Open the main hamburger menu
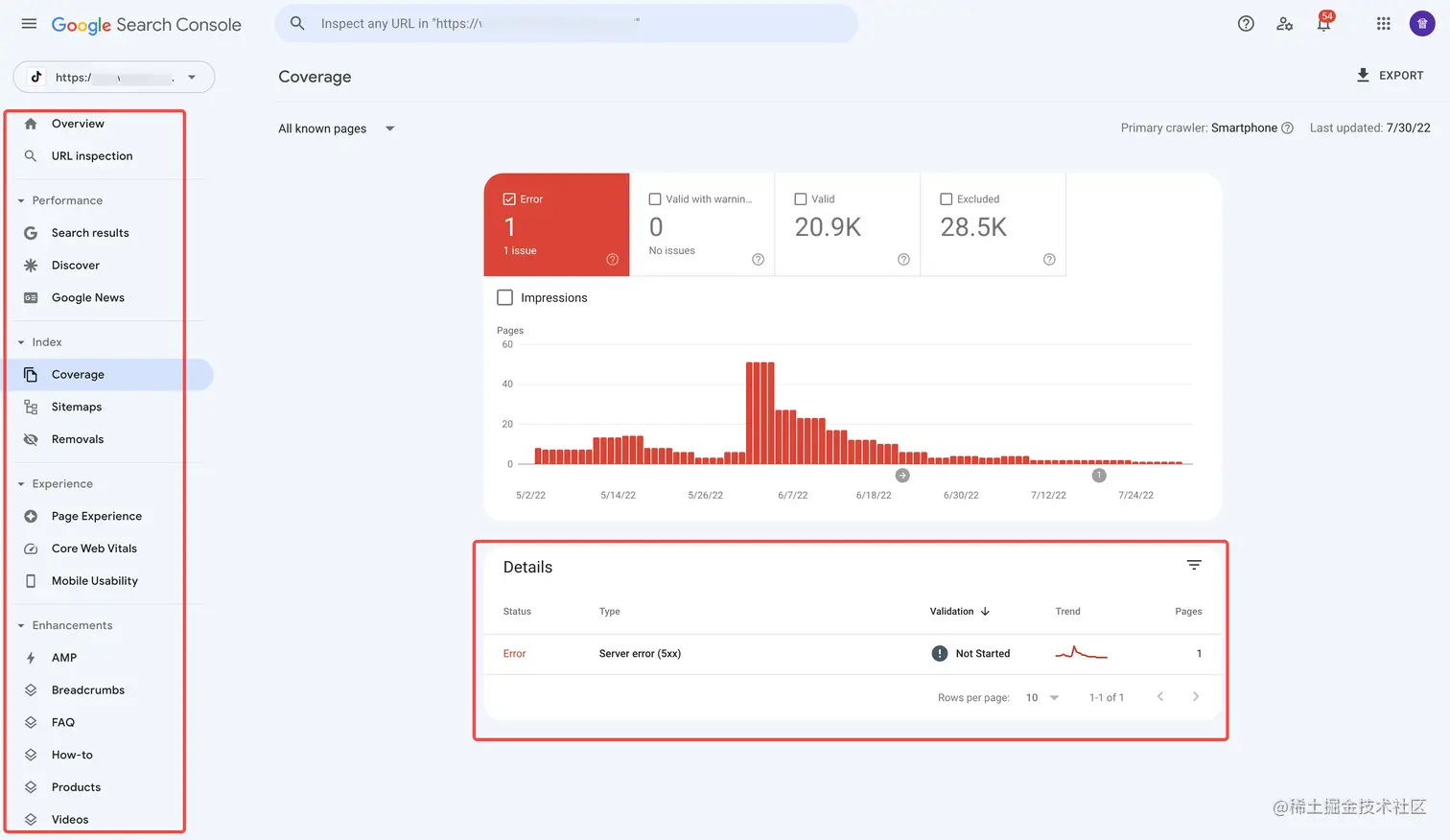Viewport: 1450px width, 840px height. tap(29, 24)
